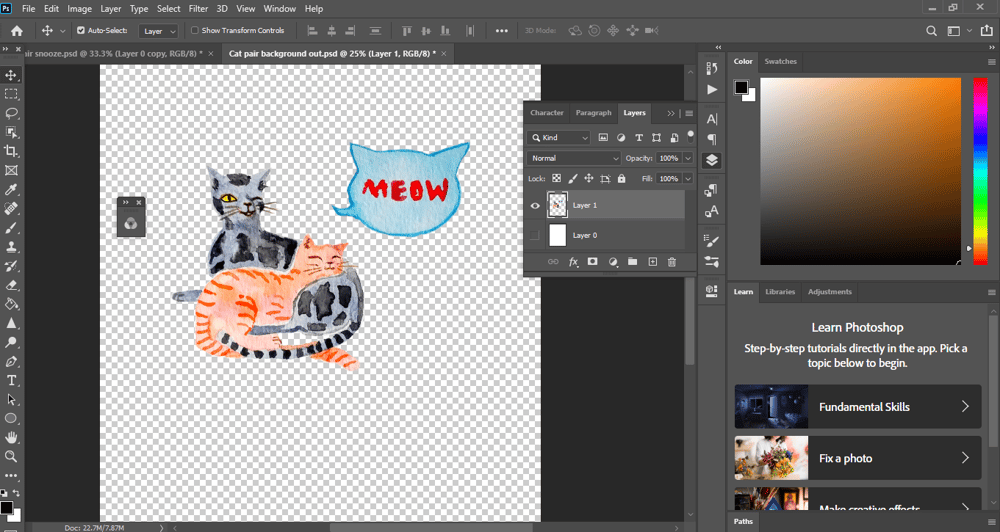Open the Brush Settings panel icon

712,240
